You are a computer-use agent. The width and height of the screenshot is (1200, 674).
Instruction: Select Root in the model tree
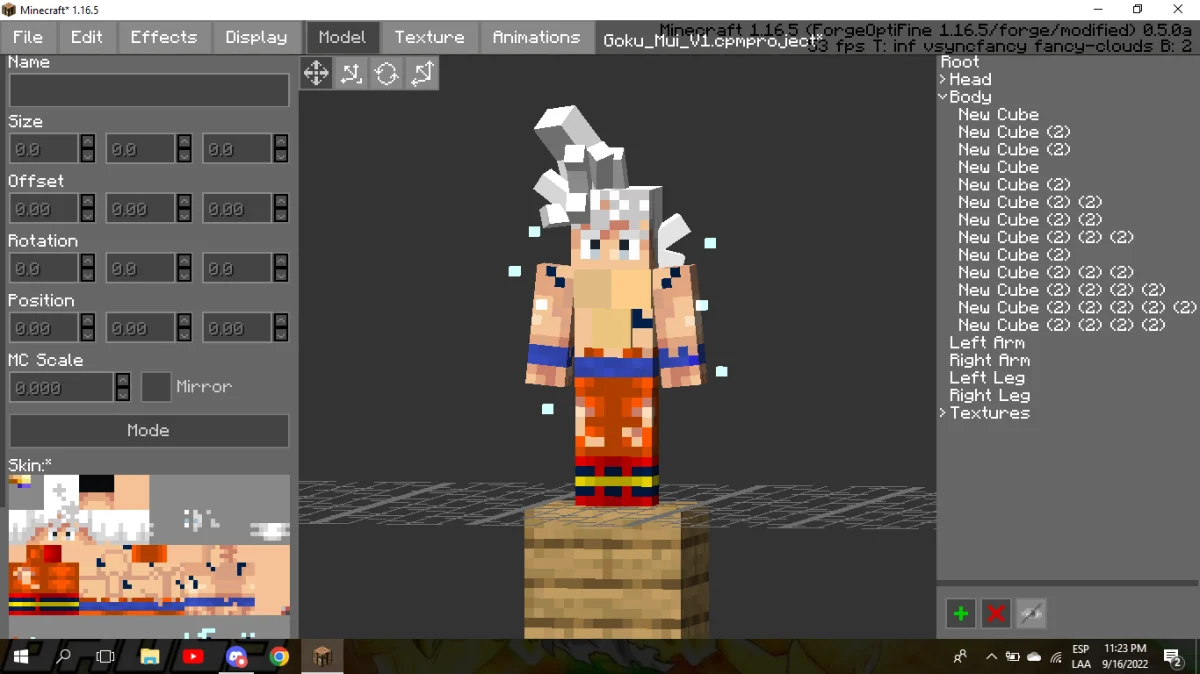click(961, 62)
